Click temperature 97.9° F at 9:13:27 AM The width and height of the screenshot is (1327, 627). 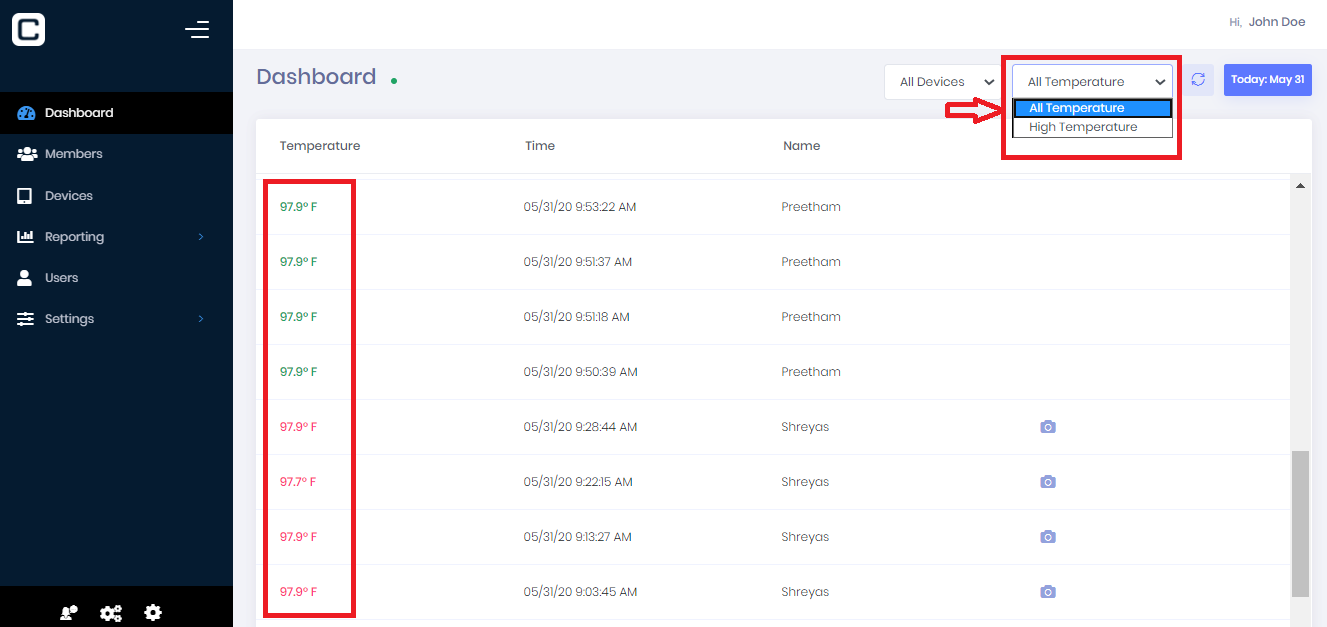click(299, 537)
